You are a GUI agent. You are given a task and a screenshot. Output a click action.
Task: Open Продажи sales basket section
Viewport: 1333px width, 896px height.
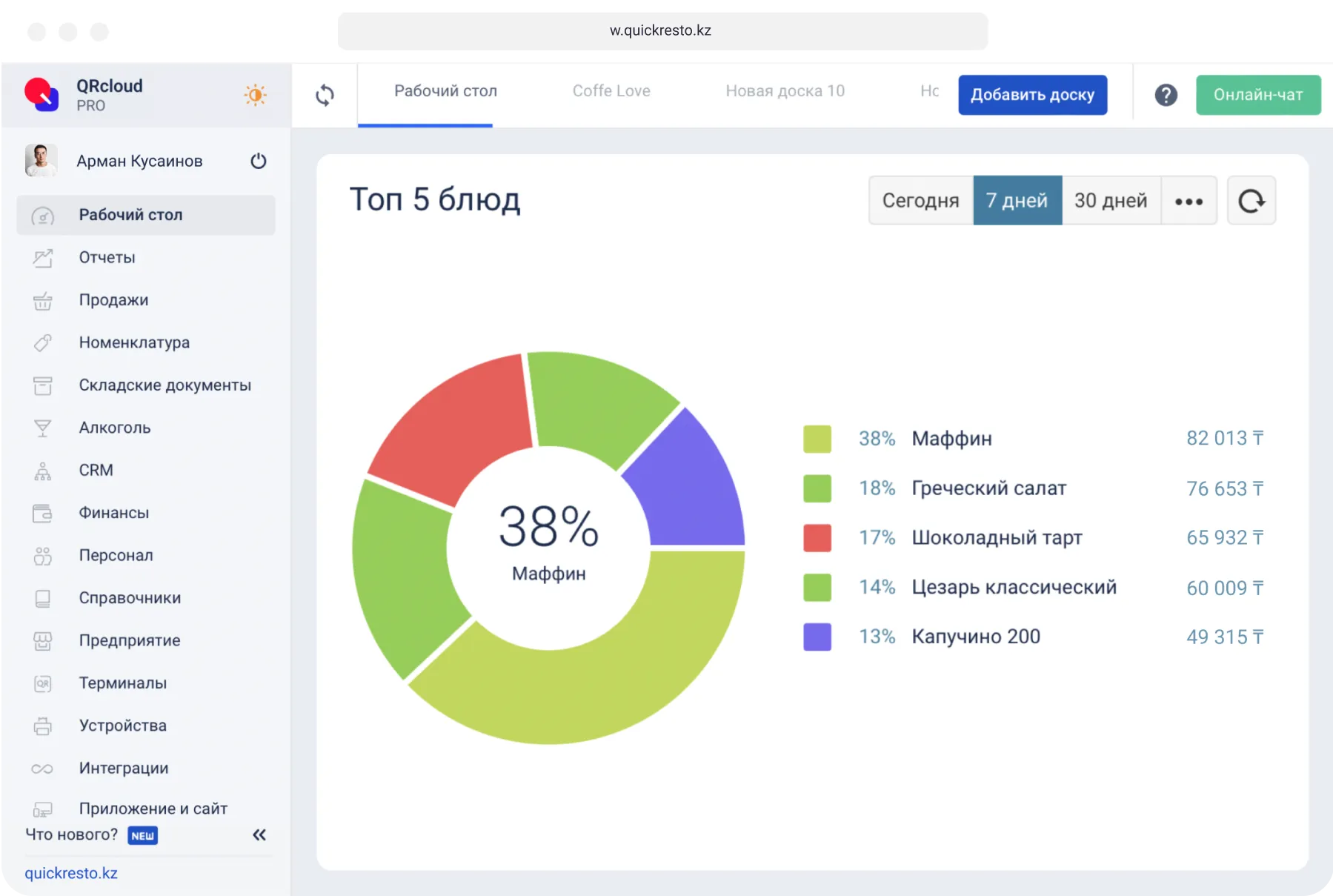coord(113,300)
